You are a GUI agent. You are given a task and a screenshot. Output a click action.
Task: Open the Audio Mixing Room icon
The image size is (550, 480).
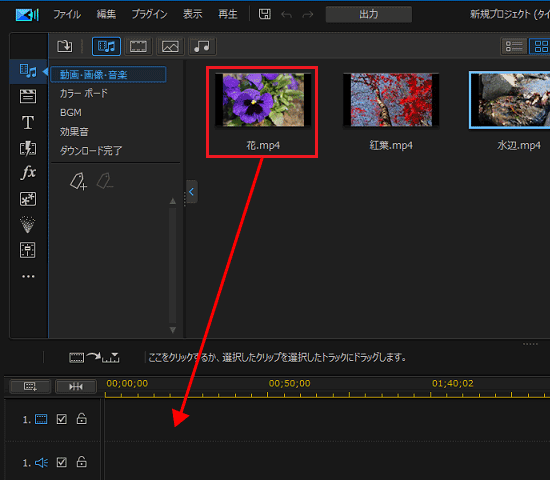click(28, 250)
